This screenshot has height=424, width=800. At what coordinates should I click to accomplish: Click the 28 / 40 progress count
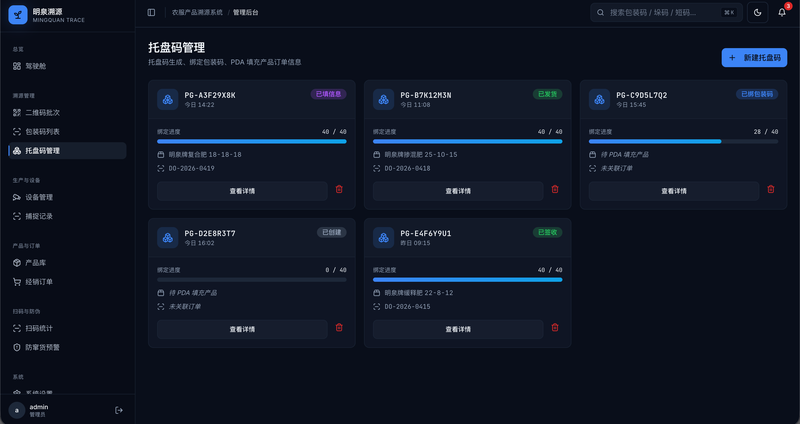[x=766, y=132]
